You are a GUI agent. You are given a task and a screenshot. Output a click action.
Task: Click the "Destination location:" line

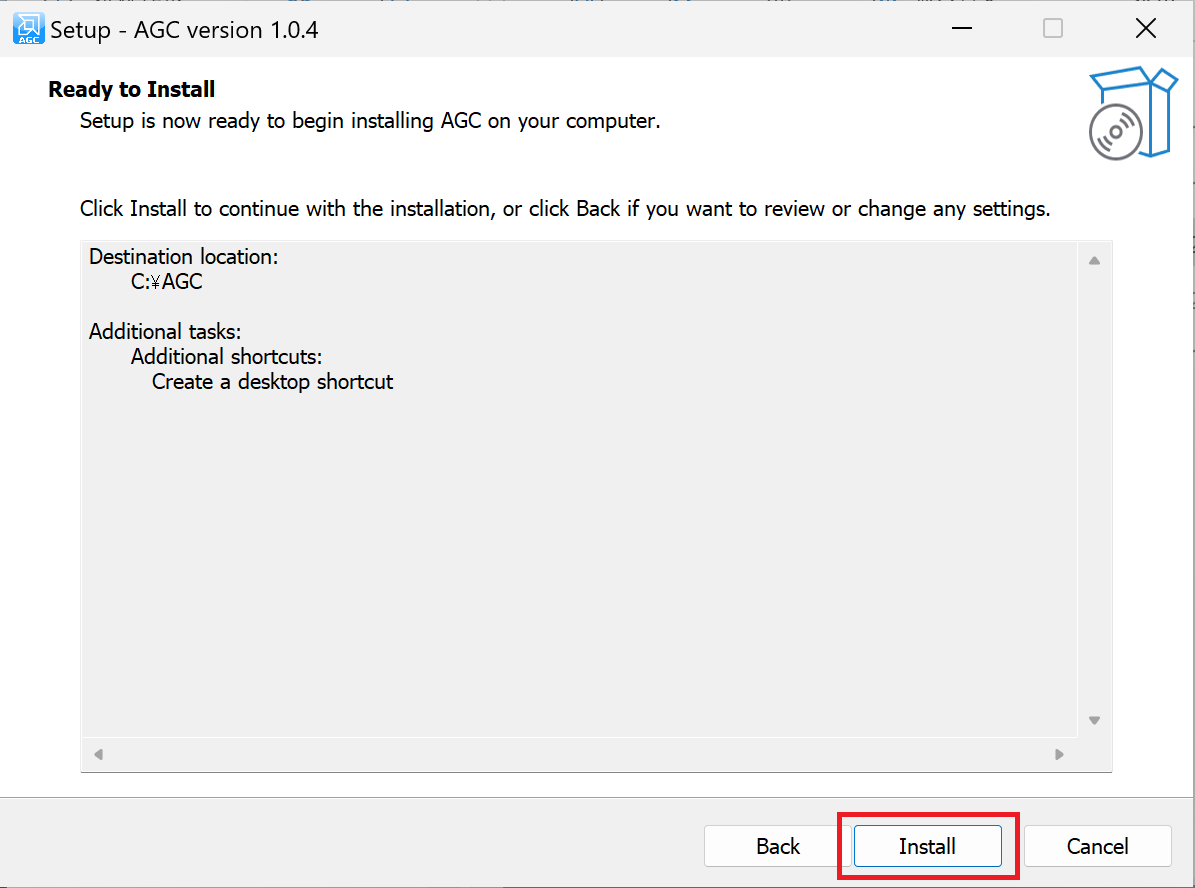tap(184, 257)
